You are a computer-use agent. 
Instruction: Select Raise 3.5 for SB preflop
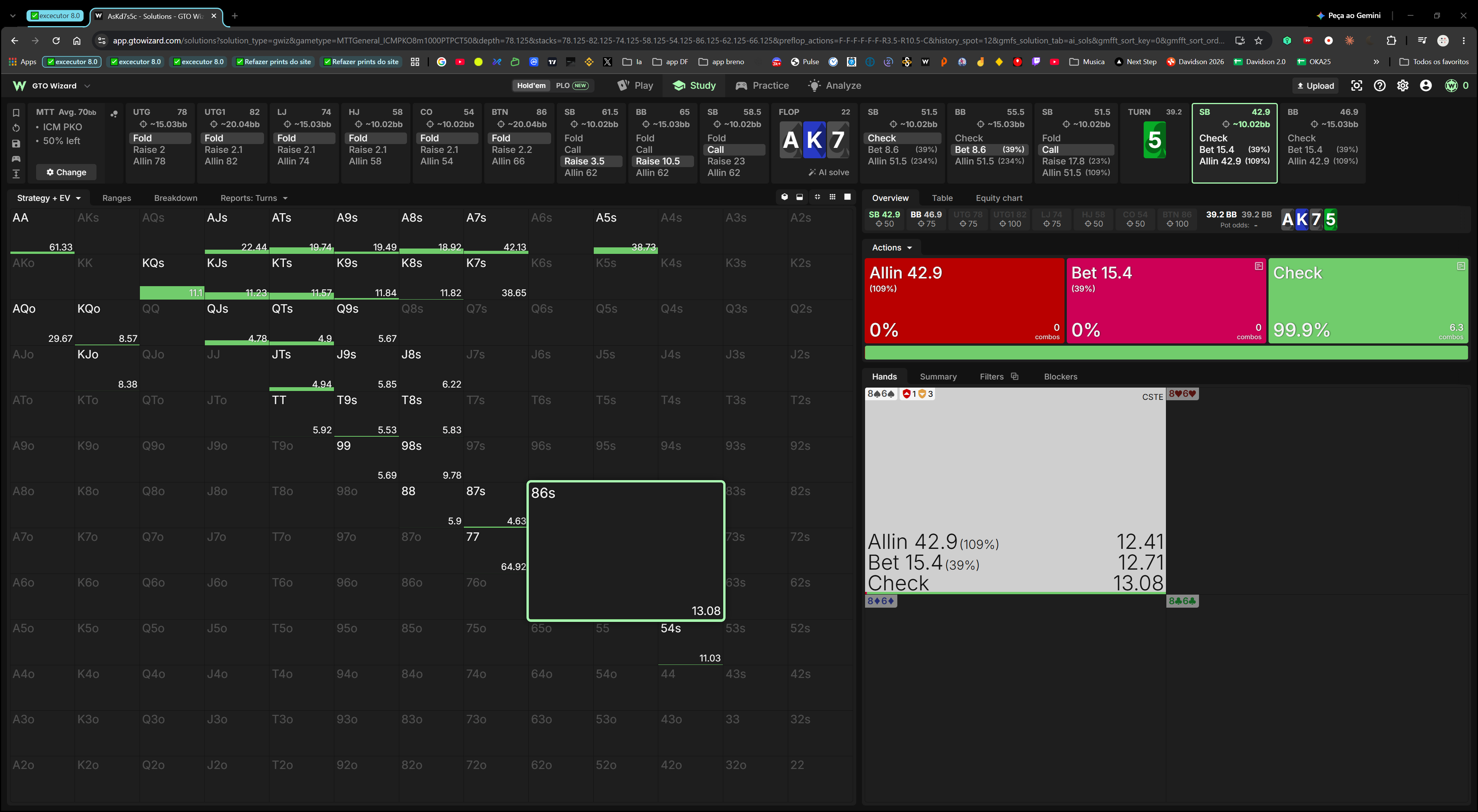tap(591, 161)
